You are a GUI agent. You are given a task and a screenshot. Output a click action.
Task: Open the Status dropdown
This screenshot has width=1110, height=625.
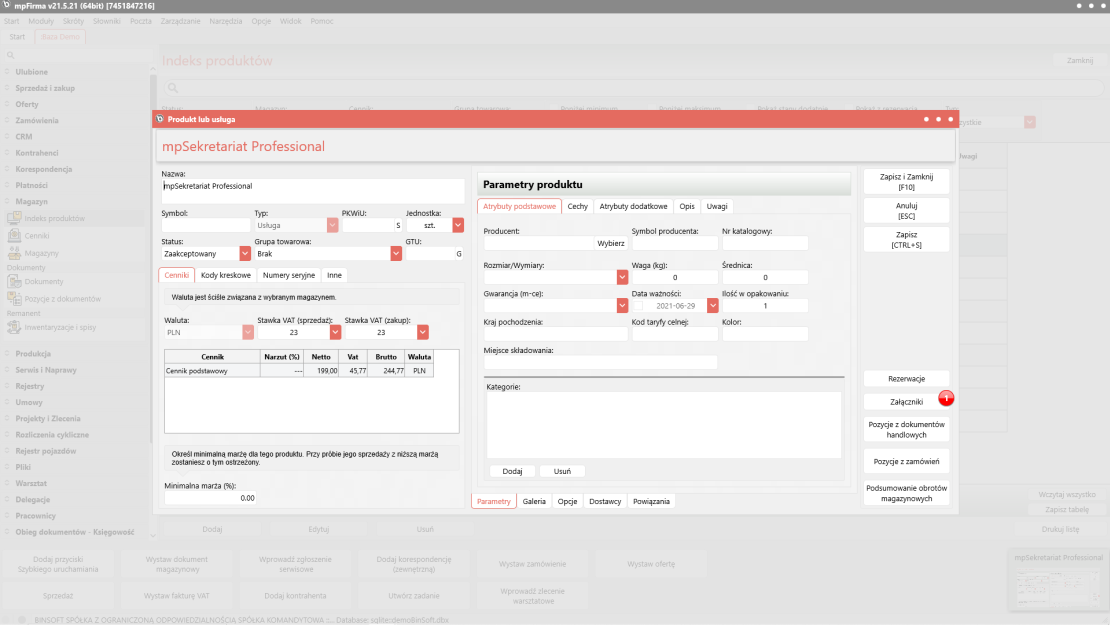[245, 253]
